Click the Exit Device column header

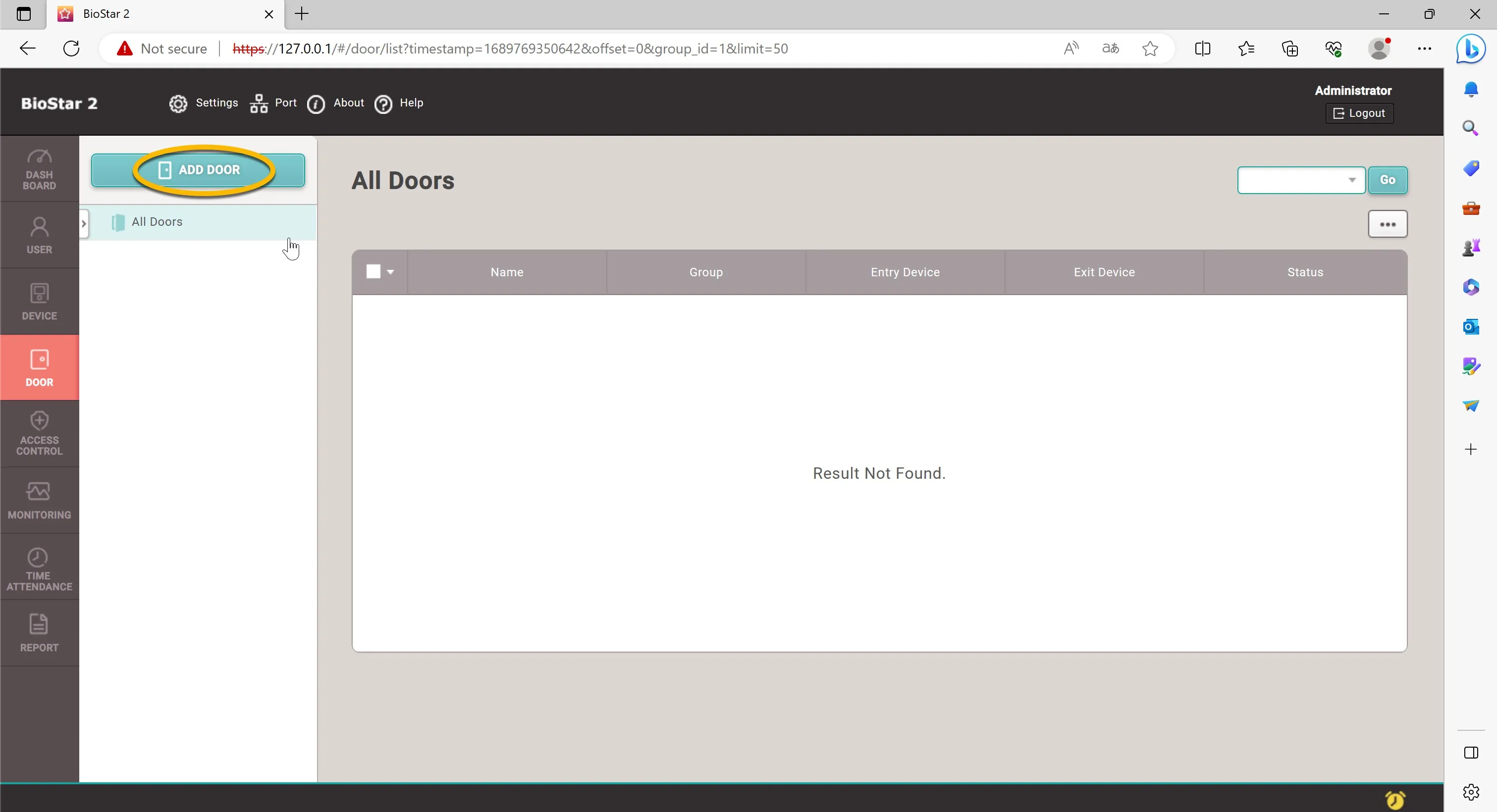point(1104,272)
